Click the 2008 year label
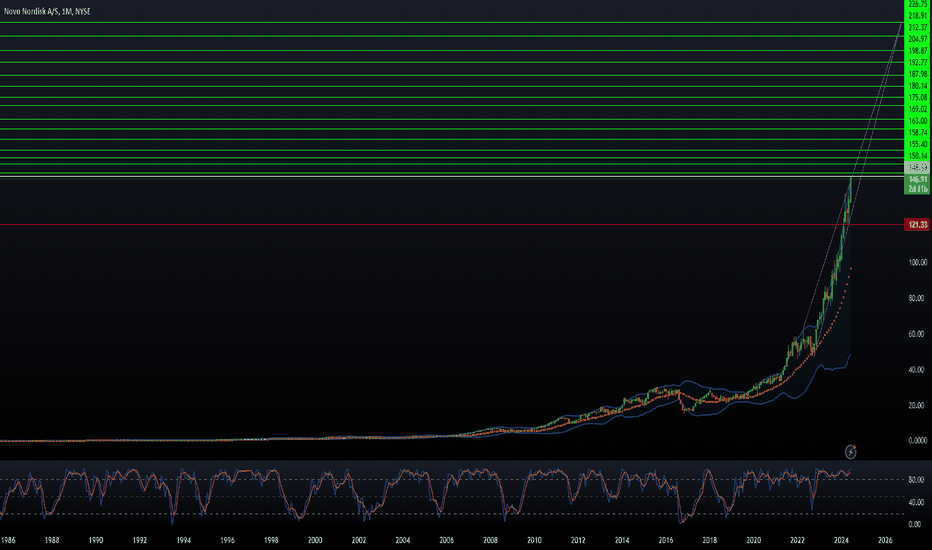The width and height of the screenshot is (932, 550). pos(490,540)
